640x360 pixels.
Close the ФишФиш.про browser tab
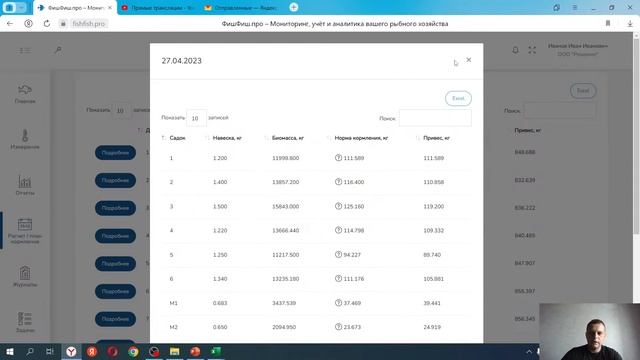point(110,8)
